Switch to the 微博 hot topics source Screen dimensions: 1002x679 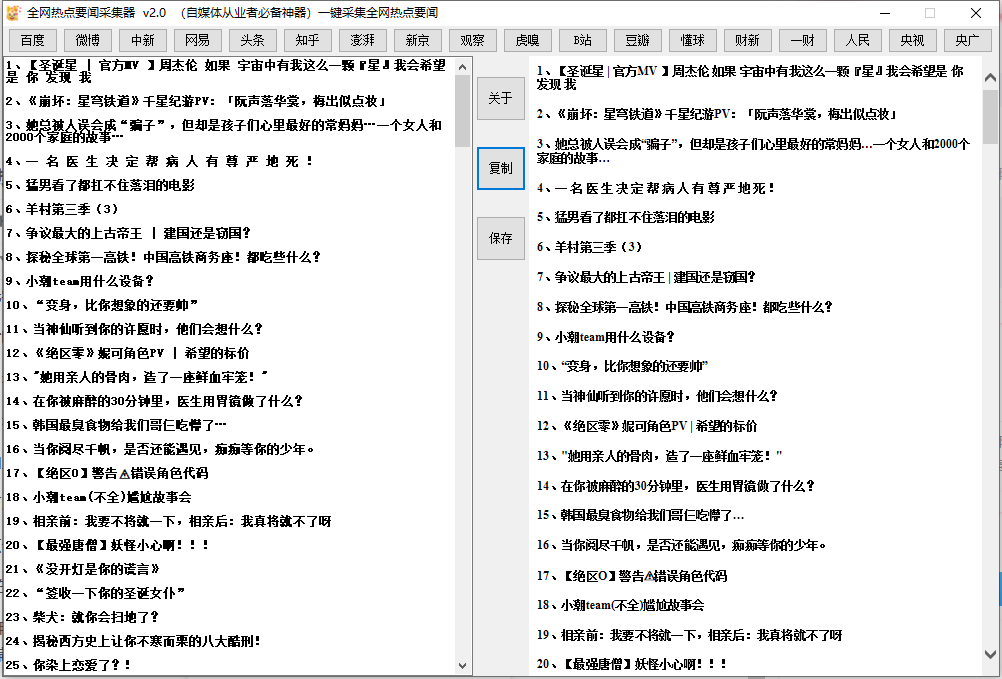tap(86, 40)
